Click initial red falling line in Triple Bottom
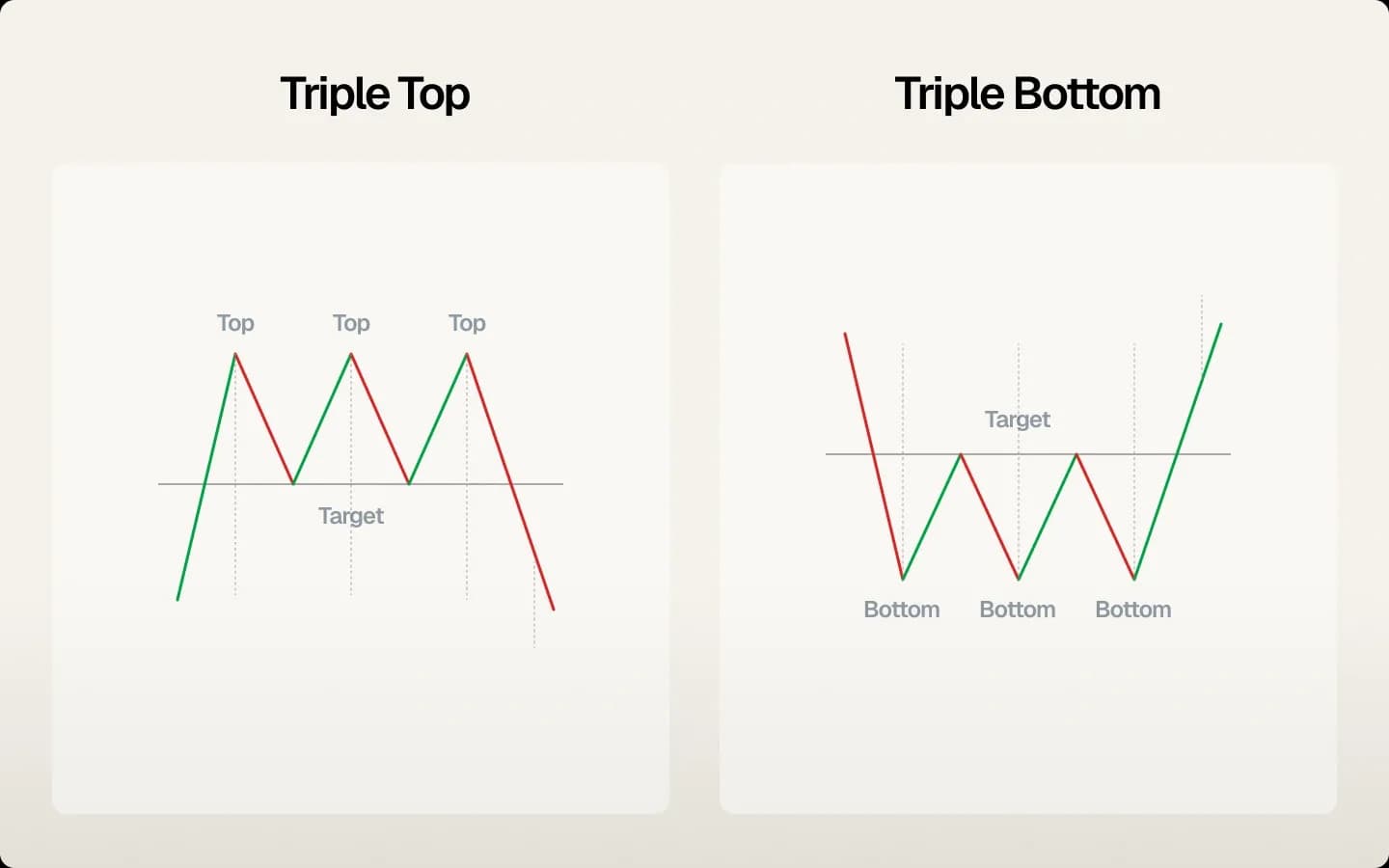The height and width of the screenshot is (868, 1389). [874, 456]
